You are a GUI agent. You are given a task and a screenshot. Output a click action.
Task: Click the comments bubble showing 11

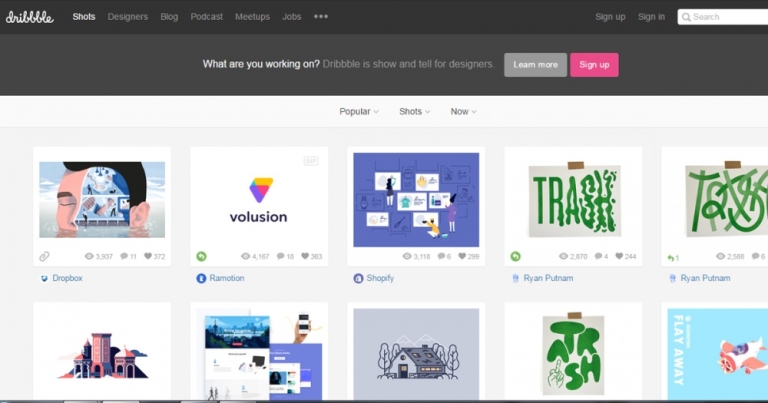[x=124, y=256]
